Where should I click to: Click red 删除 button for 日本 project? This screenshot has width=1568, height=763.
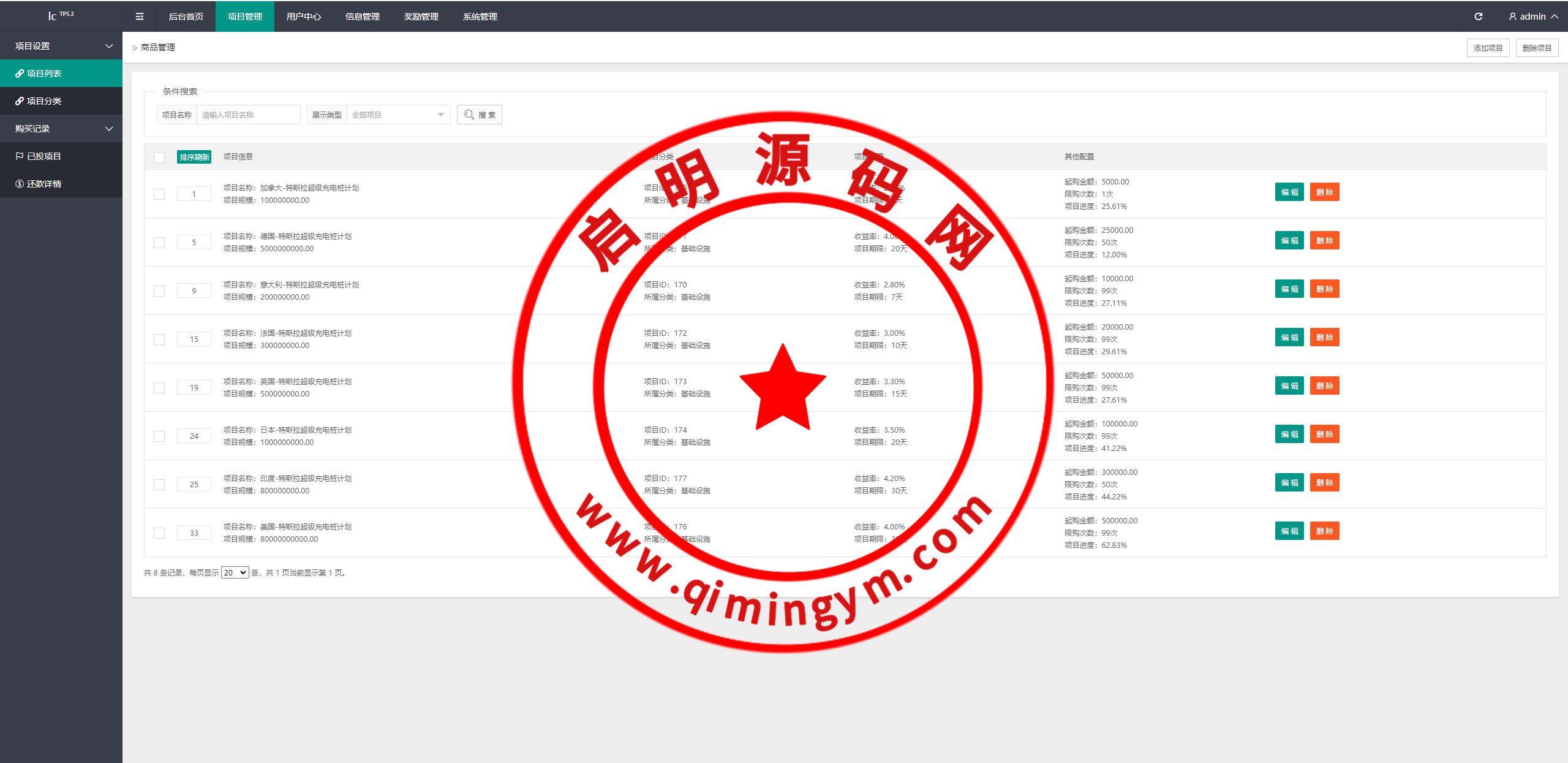(1324, 435)
